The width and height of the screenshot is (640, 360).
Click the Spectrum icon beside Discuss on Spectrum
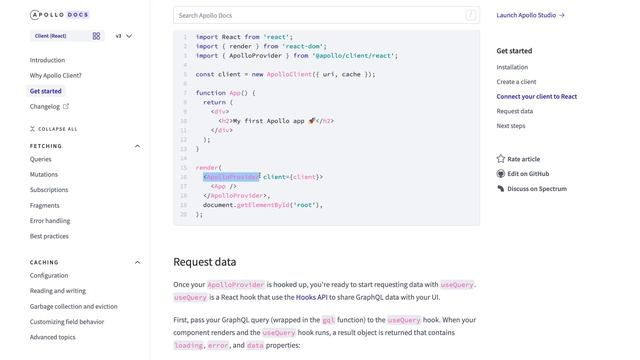[501, 189]
